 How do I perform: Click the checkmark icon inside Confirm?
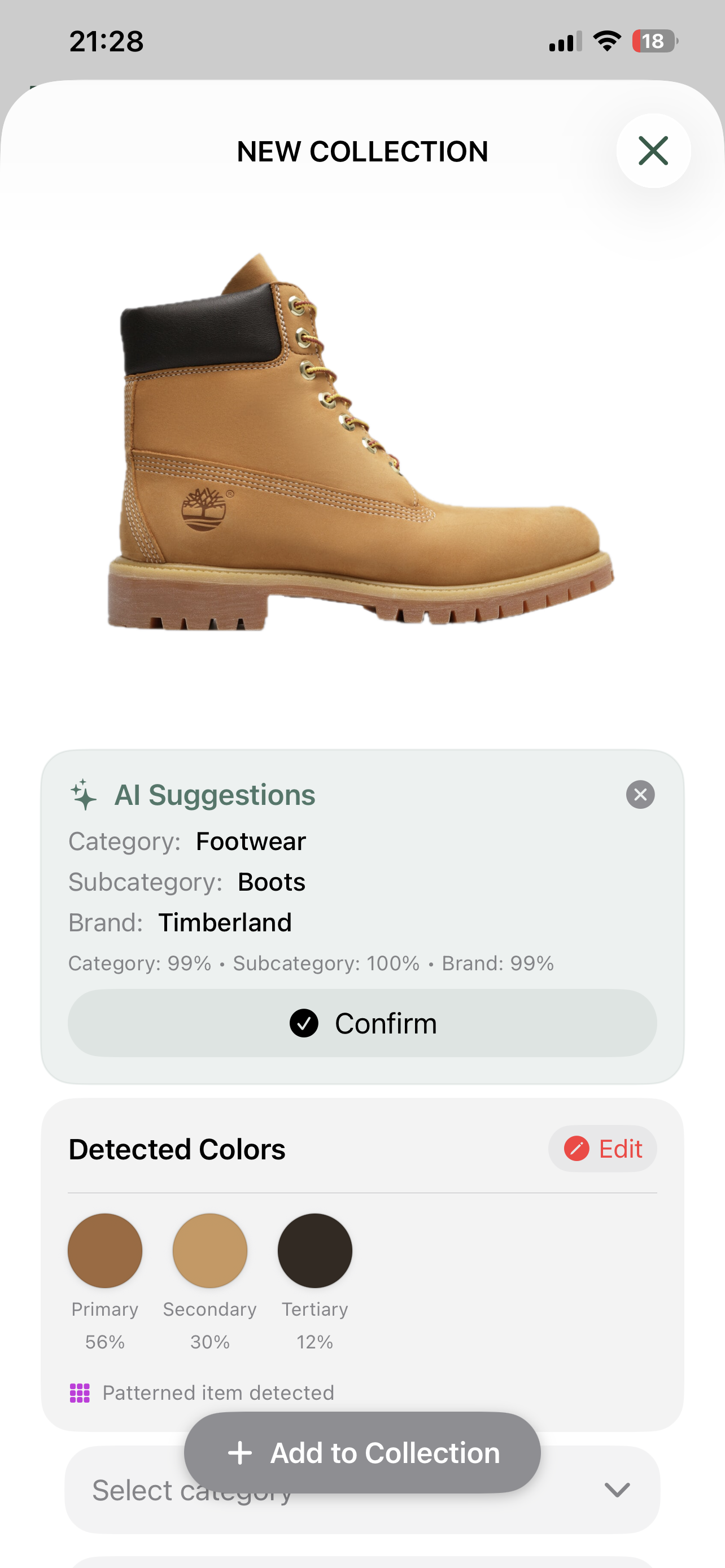coord(303,1023)
